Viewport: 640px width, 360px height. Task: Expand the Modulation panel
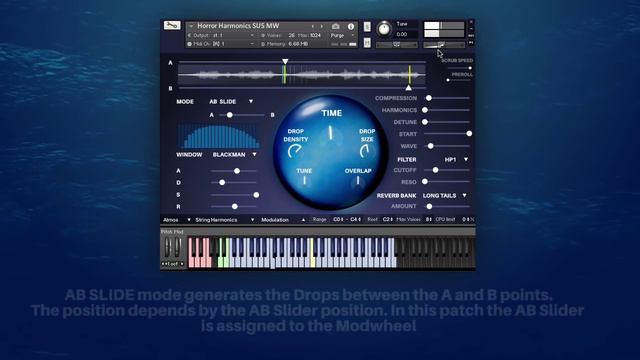283,220
